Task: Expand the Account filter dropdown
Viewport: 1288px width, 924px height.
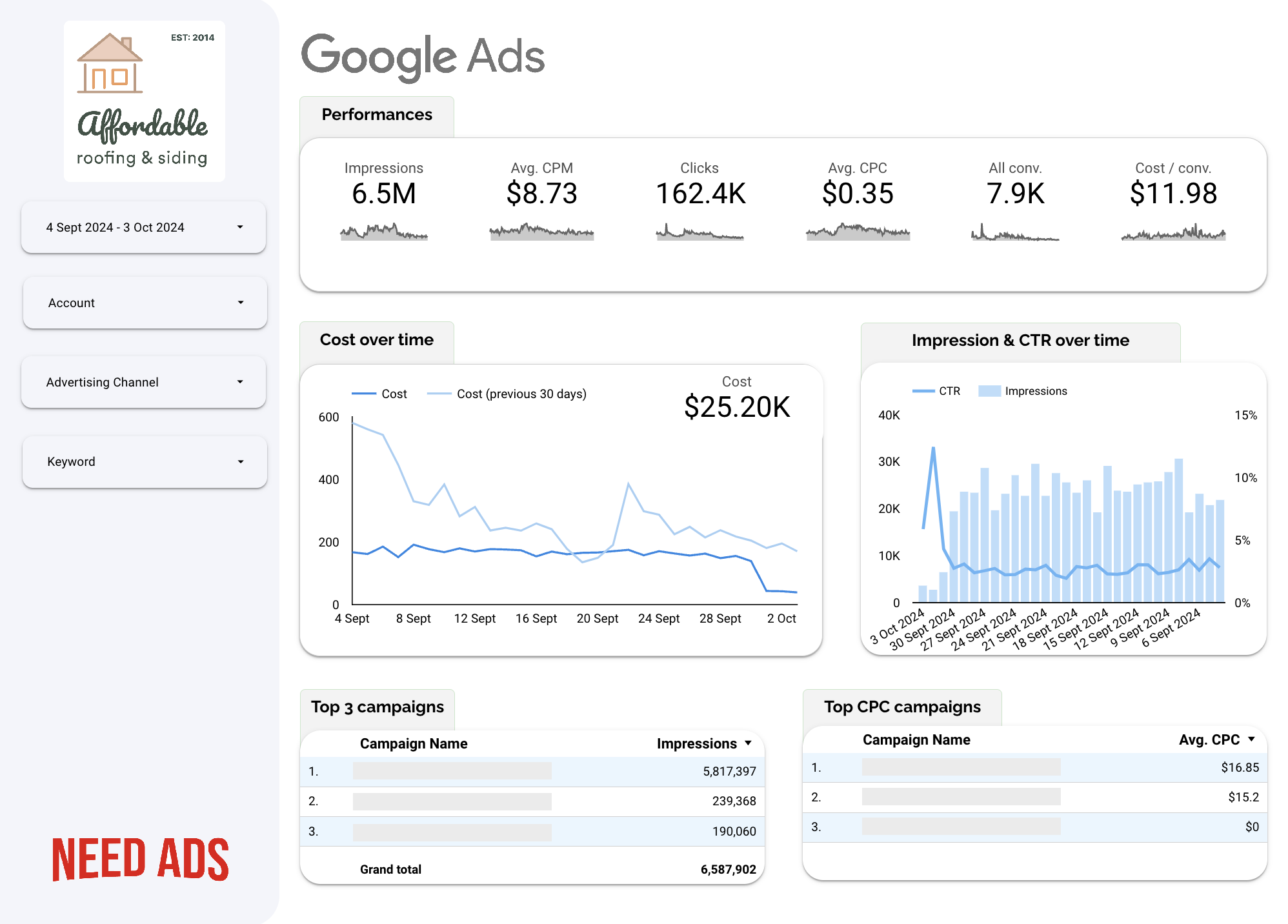Action: pyautogui.click(x=145, y=303)
